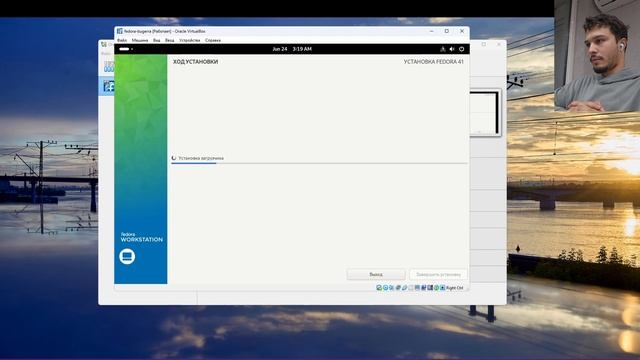The height and width of the screenshot is (360, 640).
Task: Click the VM preview thumbnail in background Manager
Action: pyautogui.click(x=484, y=113)
